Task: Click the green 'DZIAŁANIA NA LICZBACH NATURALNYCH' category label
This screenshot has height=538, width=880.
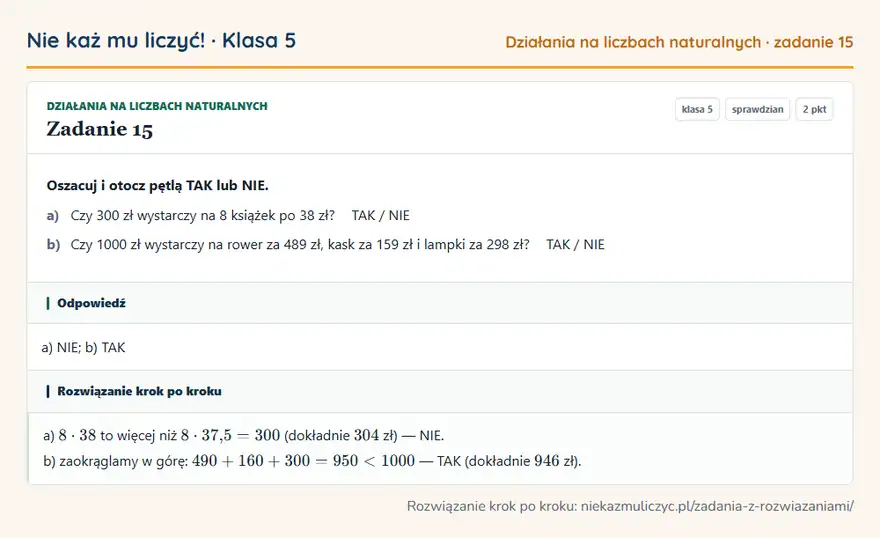Action: click(157, 106)
